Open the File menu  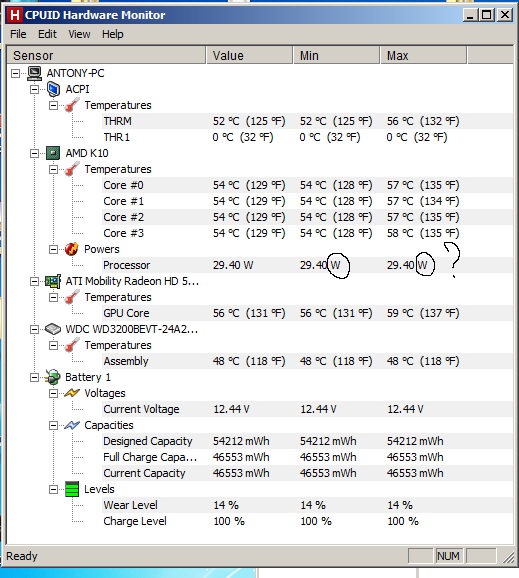coord(18,34)
